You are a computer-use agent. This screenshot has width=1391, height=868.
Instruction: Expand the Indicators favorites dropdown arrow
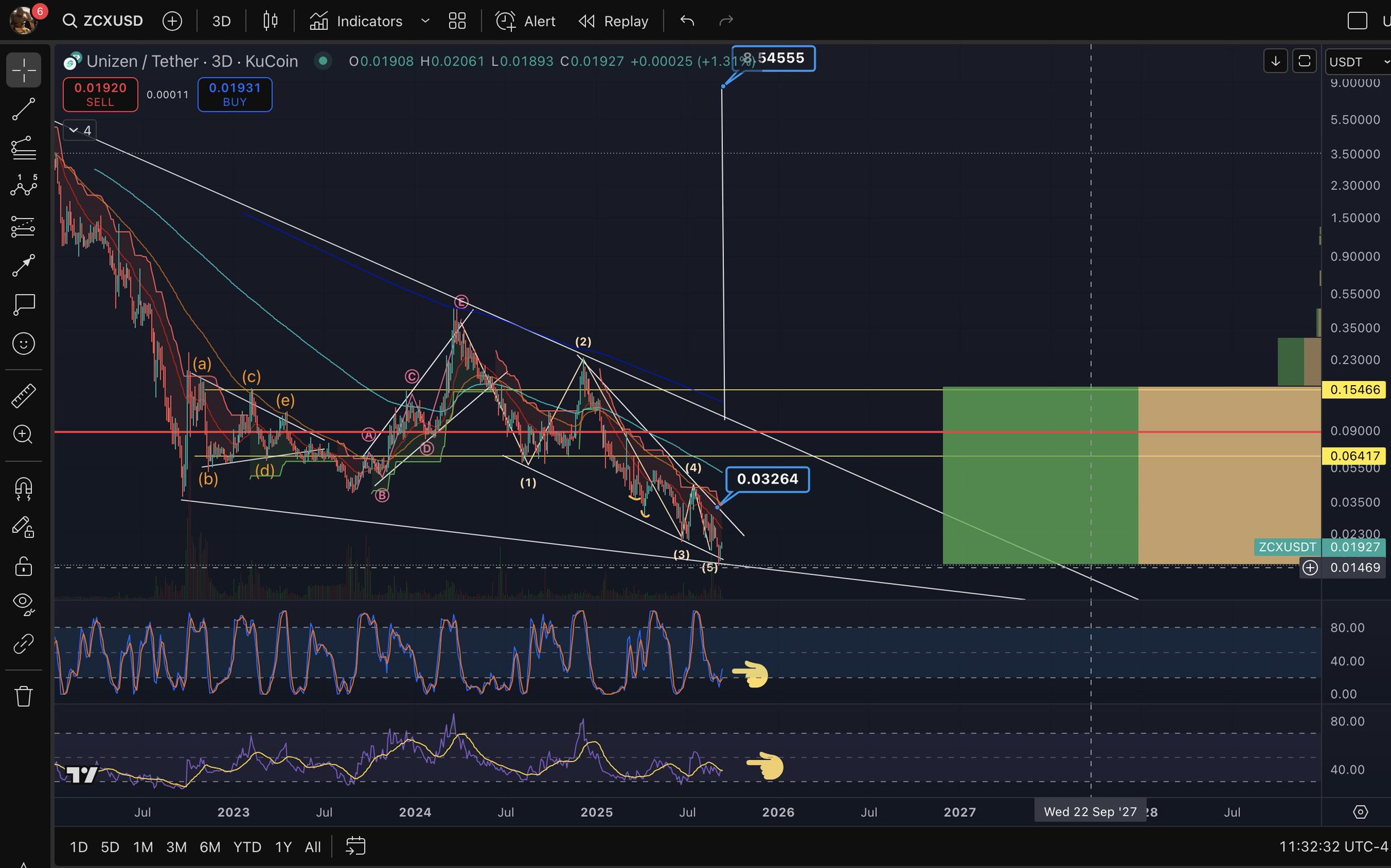click(x=425, y=21)
